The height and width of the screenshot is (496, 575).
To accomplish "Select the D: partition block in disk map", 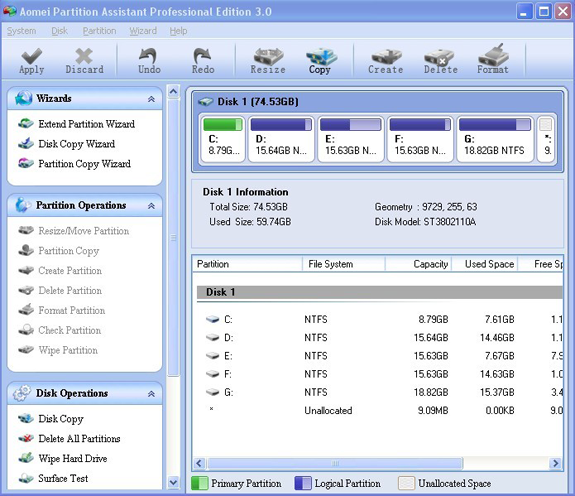I will [x=281, y=139].
